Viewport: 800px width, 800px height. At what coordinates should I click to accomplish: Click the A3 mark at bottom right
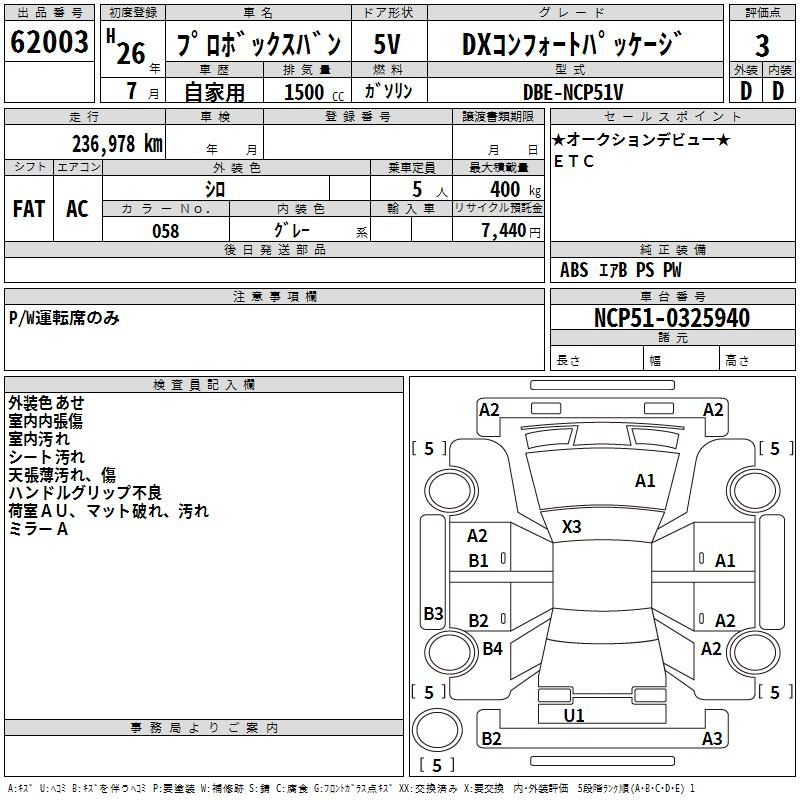(712, 739)
